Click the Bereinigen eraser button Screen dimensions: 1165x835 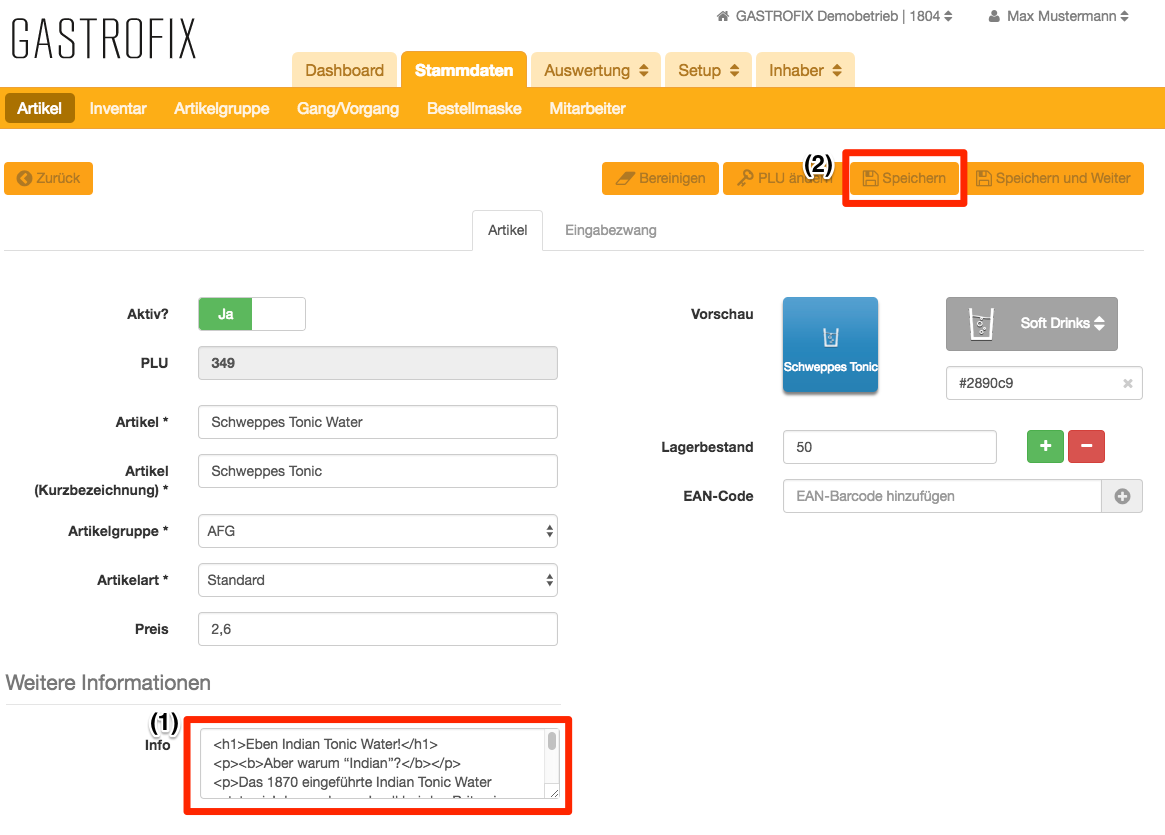[x=660, y=179]
